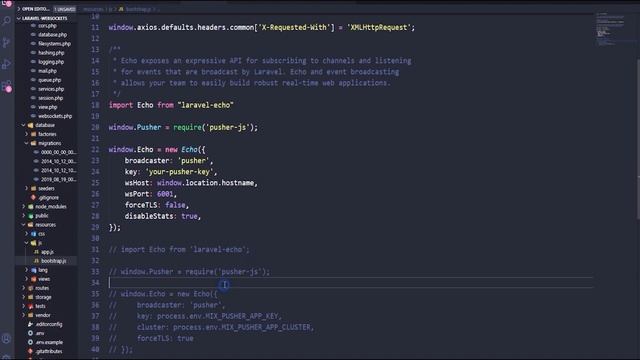Click the JS icon in the breadcrumb

click(121, 9)
